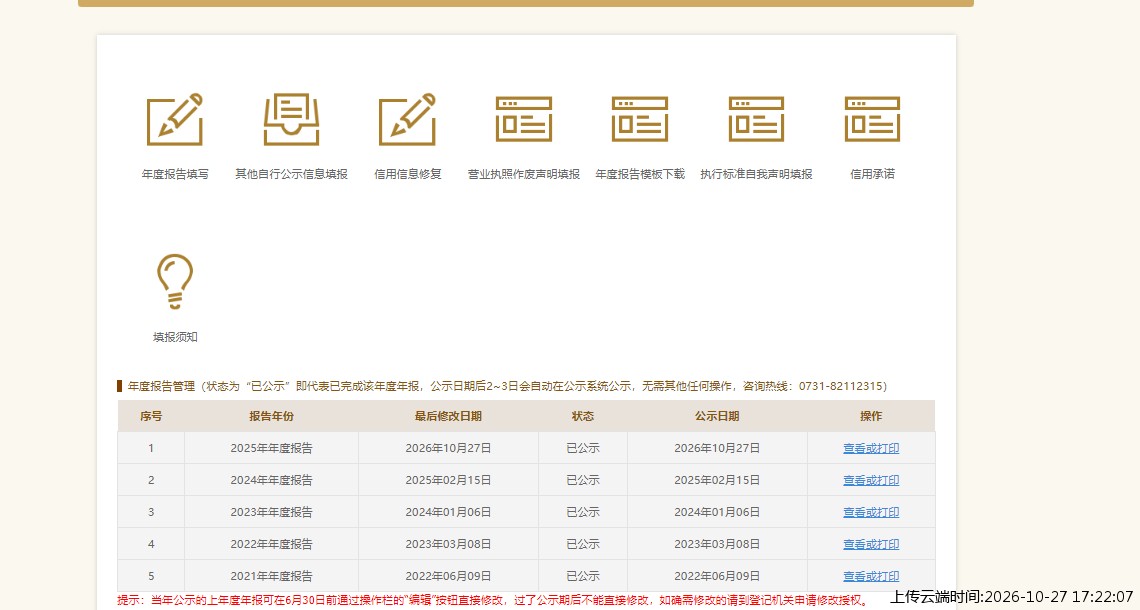Click the red 提示 notice text
The width and height of the screenshot is (1140, 610).
coord(494,601)
